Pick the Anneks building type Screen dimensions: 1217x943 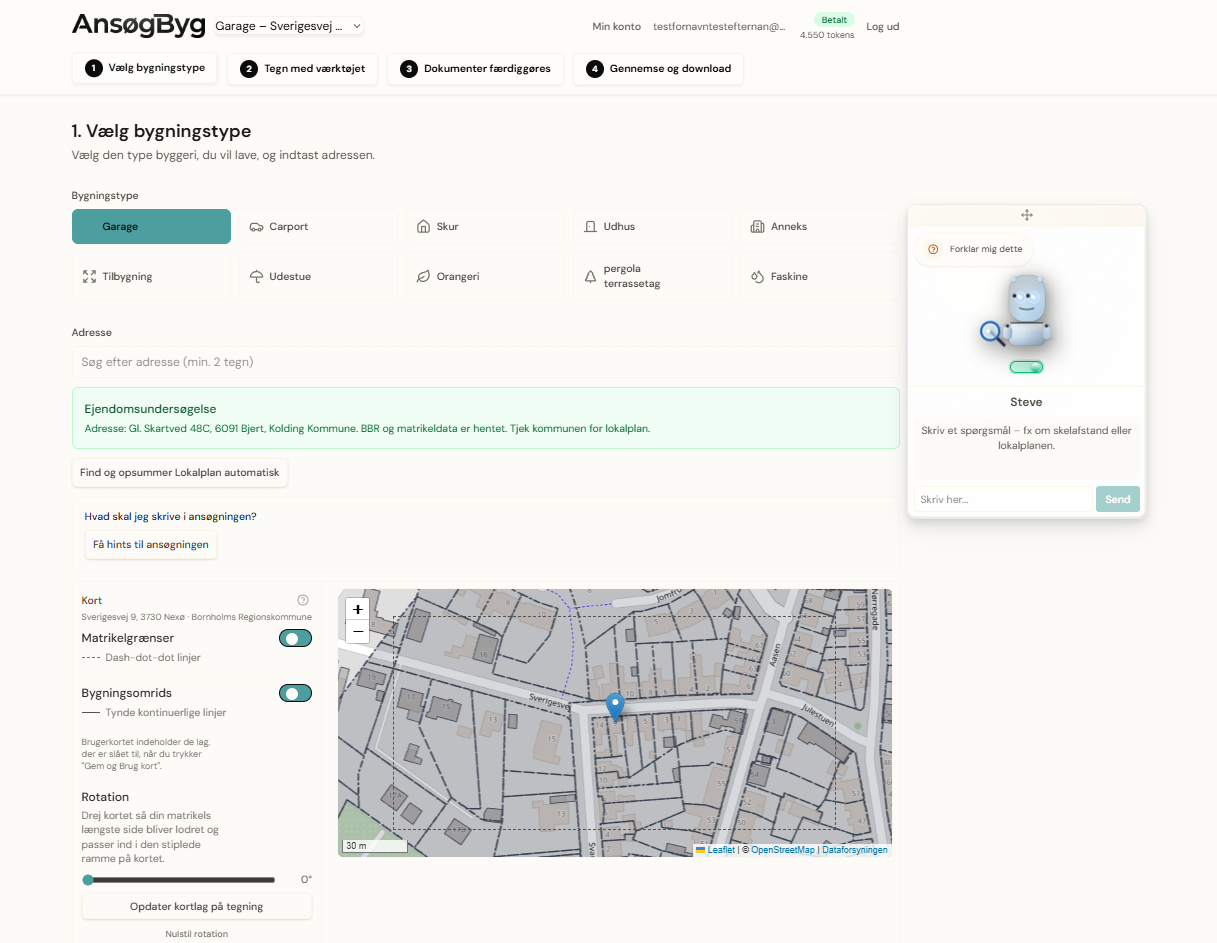(x=819, y=227)
